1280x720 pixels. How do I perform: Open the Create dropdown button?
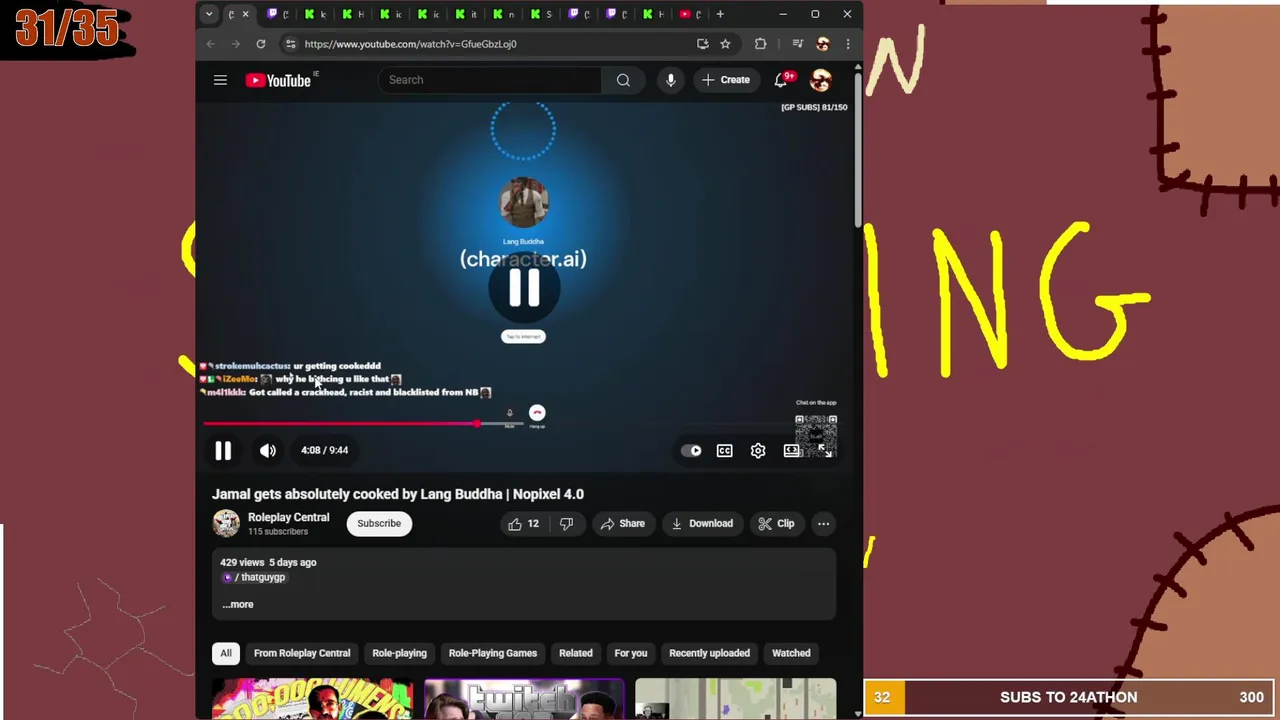point(726,80)
